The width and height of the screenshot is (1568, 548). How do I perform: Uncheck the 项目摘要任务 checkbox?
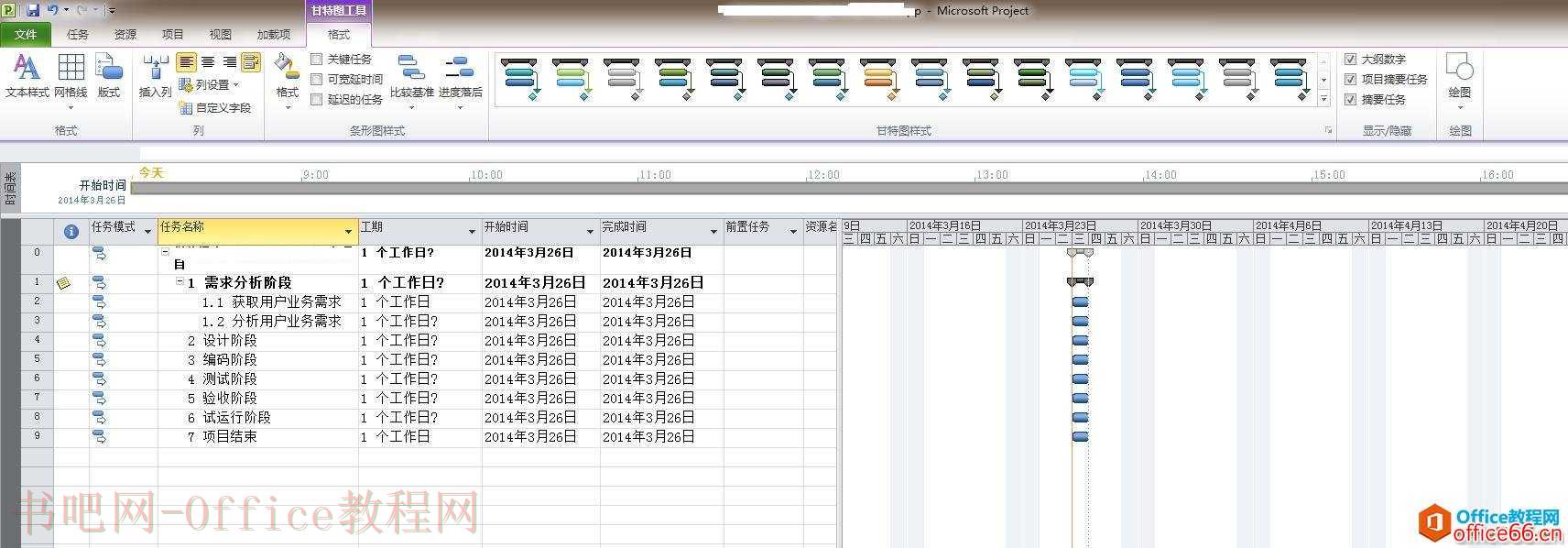tap(1350, 79)
